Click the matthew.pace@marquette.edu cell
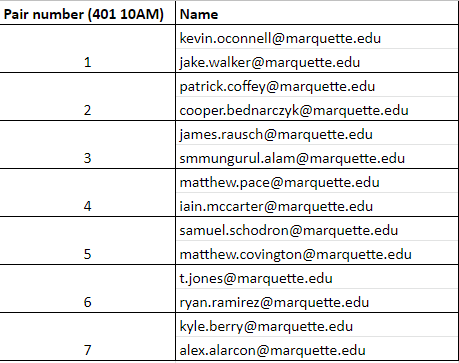This screenshot has width=459, height=363. [317, 181]
